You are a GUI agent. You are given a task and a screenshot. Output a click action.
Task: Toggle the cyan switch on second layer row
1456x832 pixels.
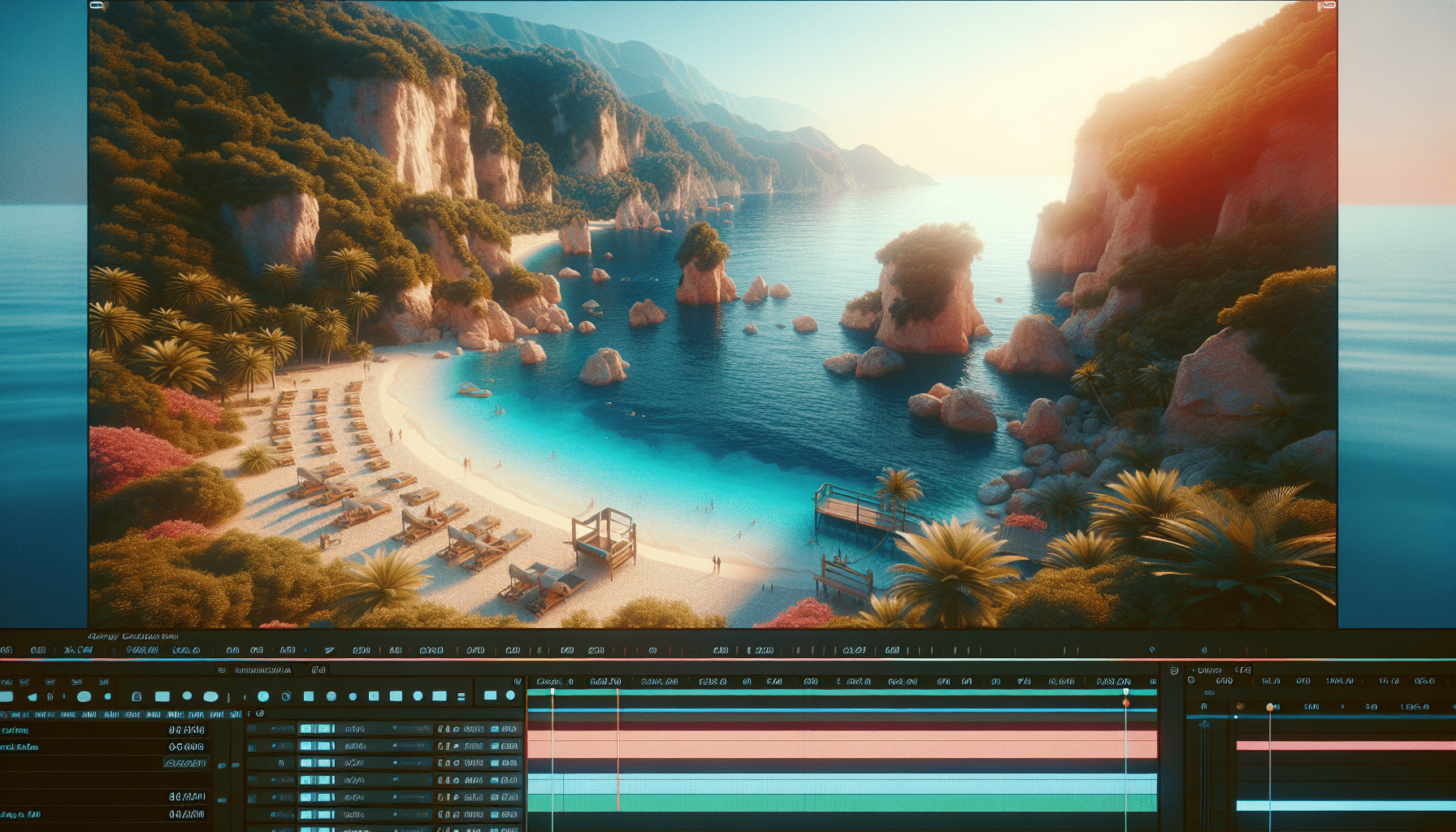[317, 746]
